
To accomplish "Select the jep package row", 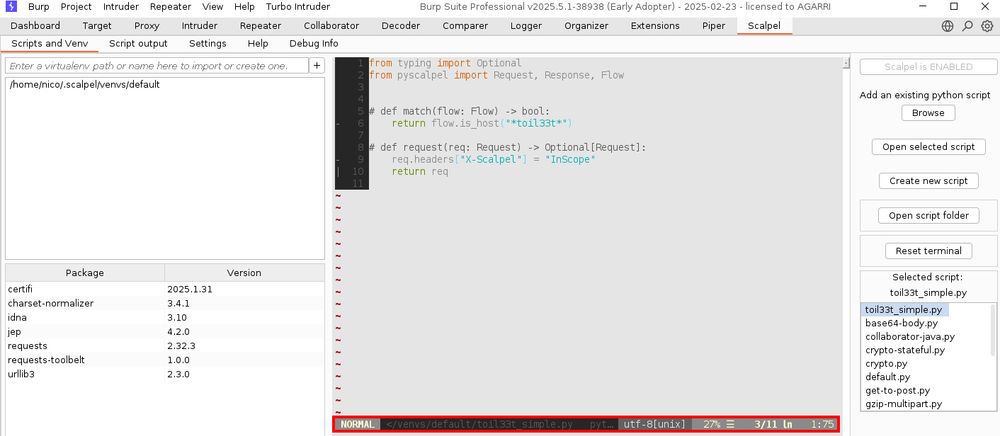I will [x=165, y=331].
